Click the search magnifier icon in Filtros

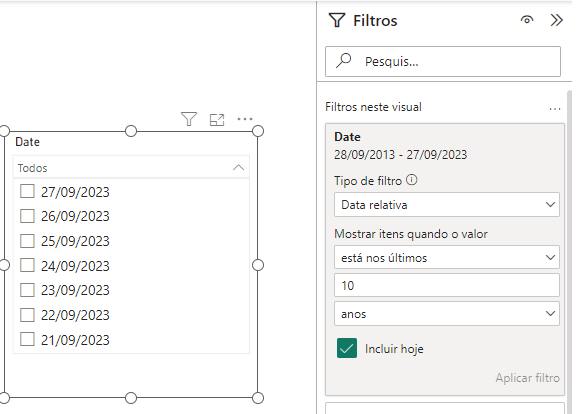[343, 61]
